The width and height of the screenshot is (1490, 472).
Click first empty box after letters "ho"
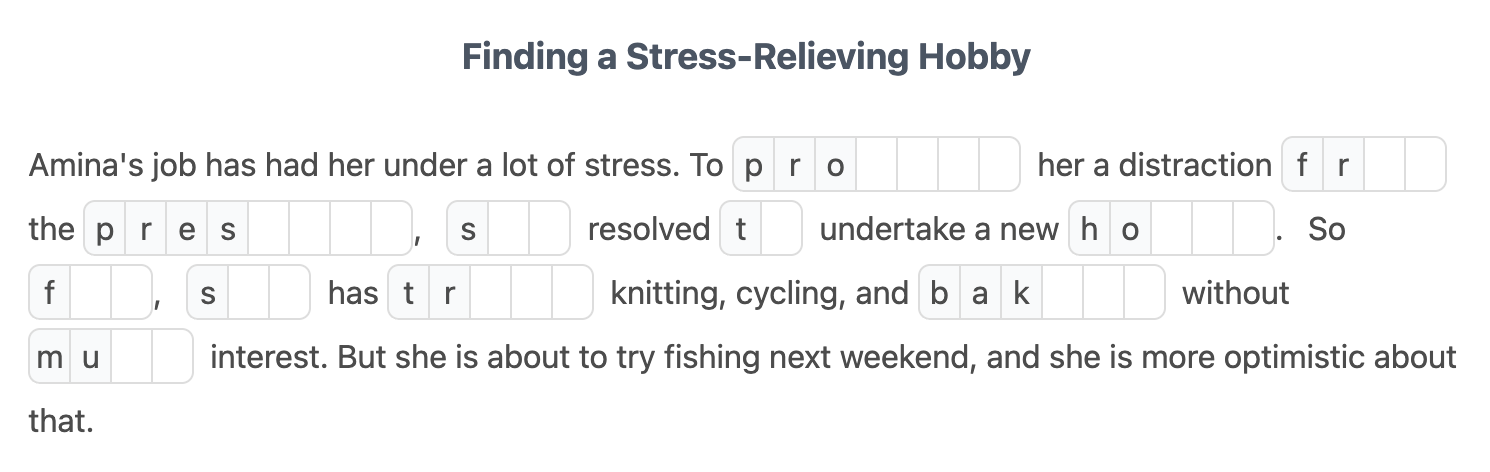click(1171, 229)
